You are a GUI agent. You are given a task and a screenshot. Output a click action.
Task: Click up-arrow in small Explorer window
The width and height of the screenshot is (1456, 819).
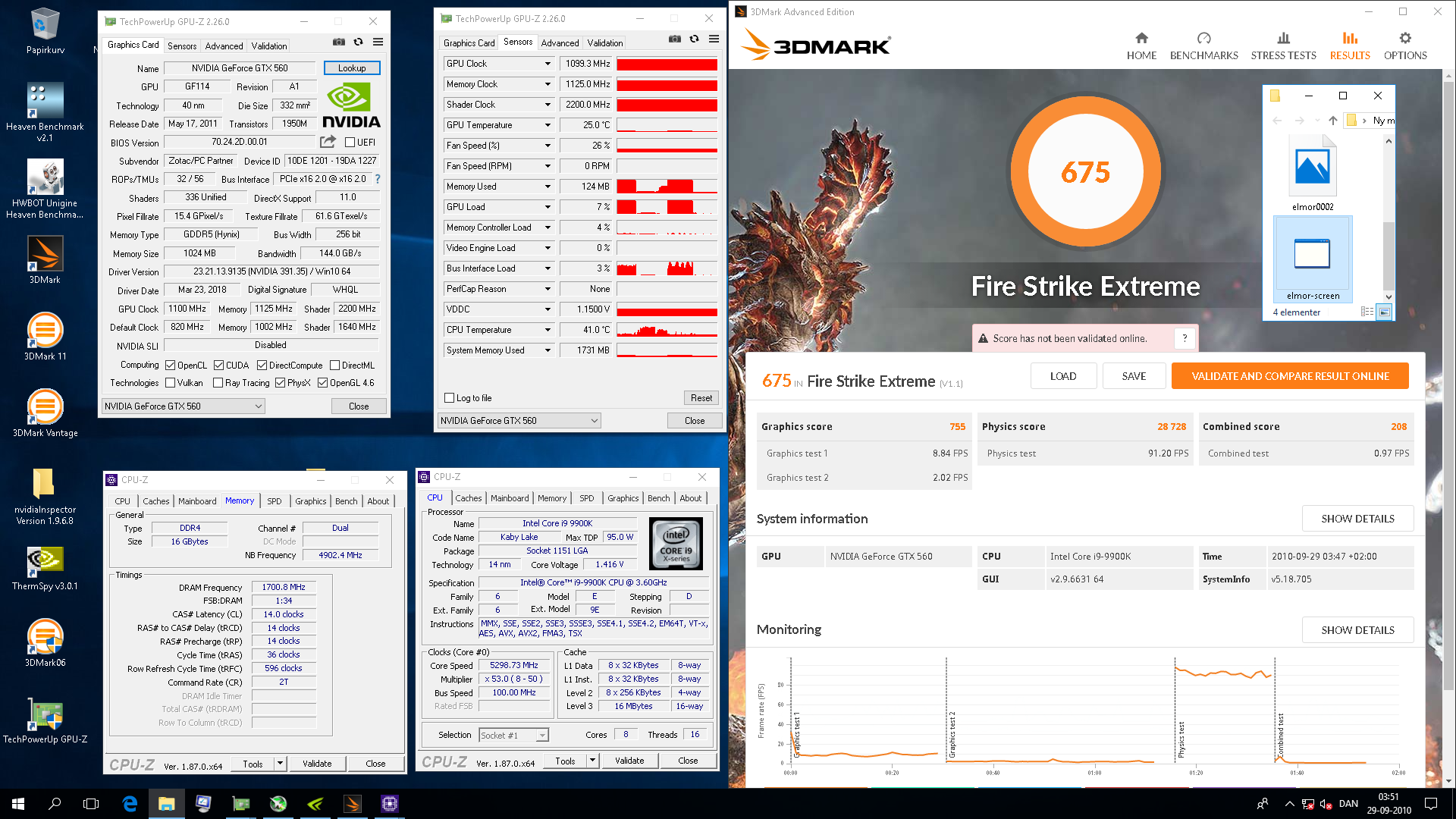pyautogui.click(x=1332, y=120)
